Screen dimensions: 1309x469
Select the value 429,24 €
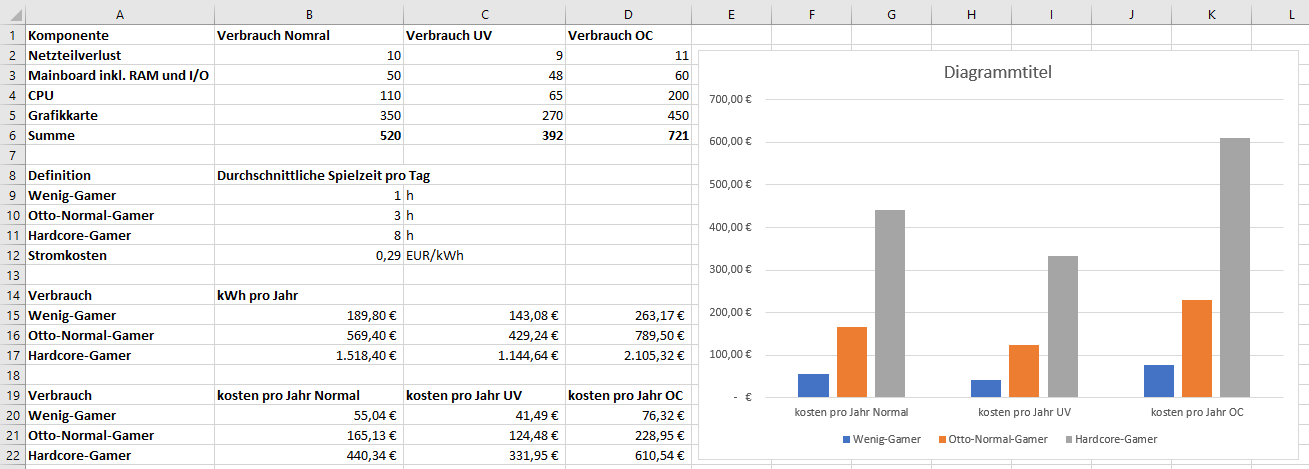tap(484, 335)
